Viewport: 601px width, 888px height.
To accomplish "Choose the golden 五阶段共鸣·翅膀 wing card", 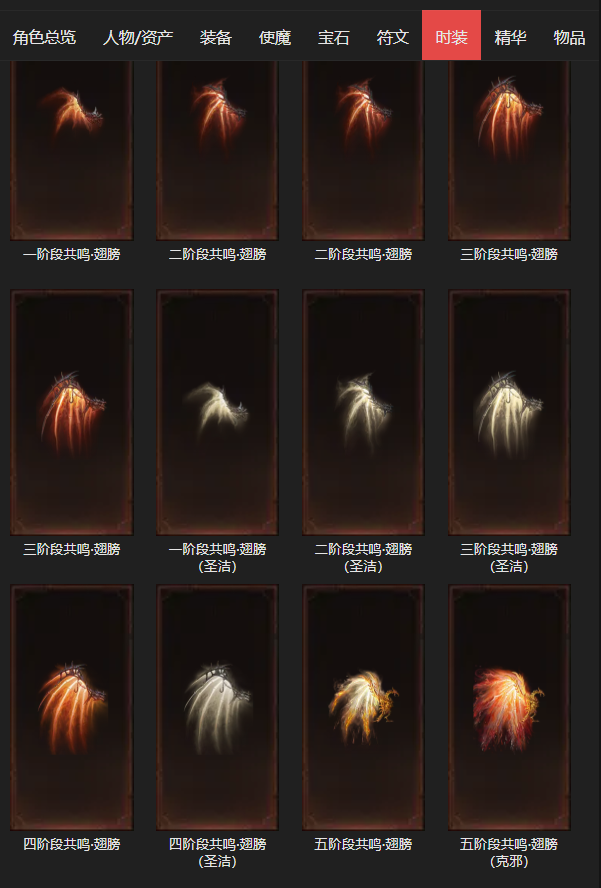I will point(363,707).
